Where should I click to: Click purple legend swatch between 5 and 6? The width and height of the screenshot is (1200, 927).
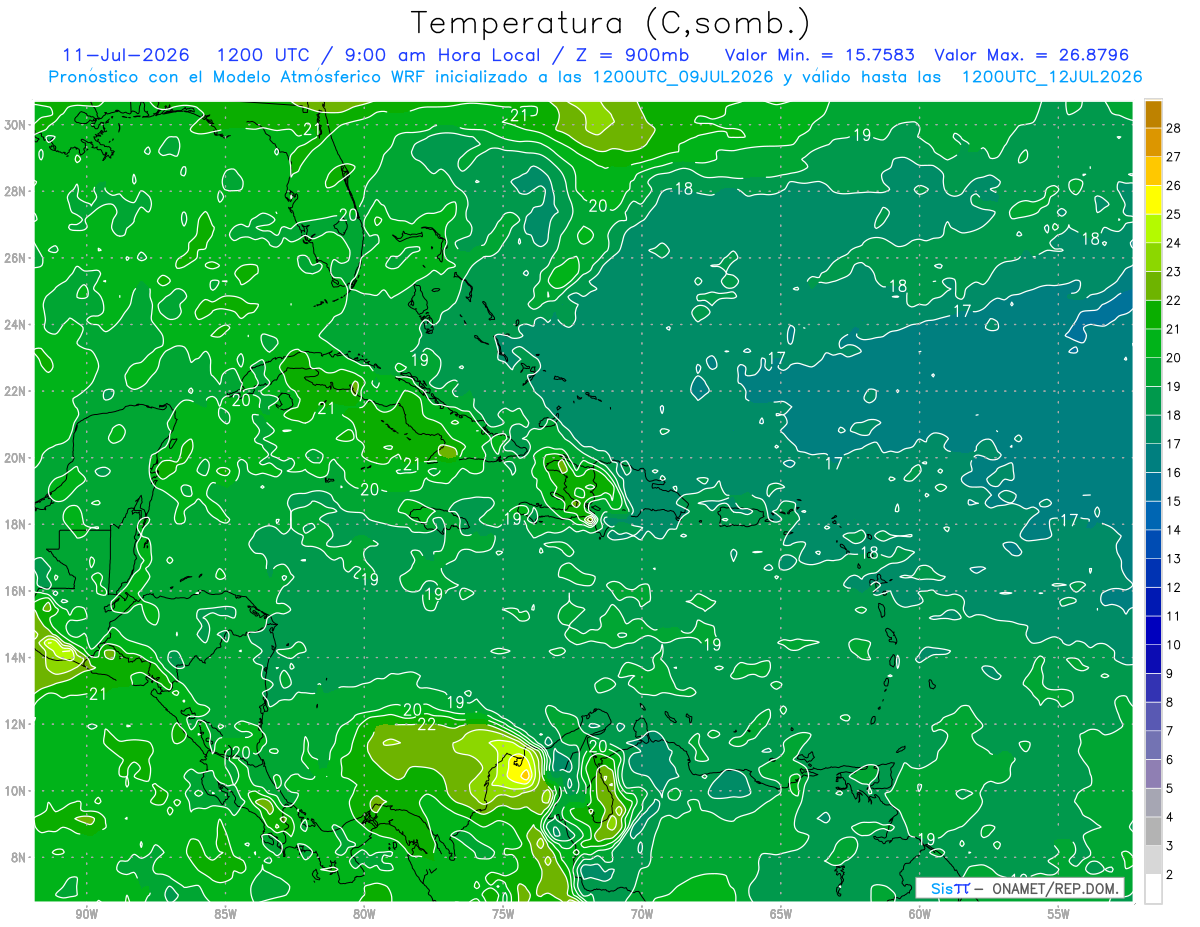click(x=1153, y=774)
